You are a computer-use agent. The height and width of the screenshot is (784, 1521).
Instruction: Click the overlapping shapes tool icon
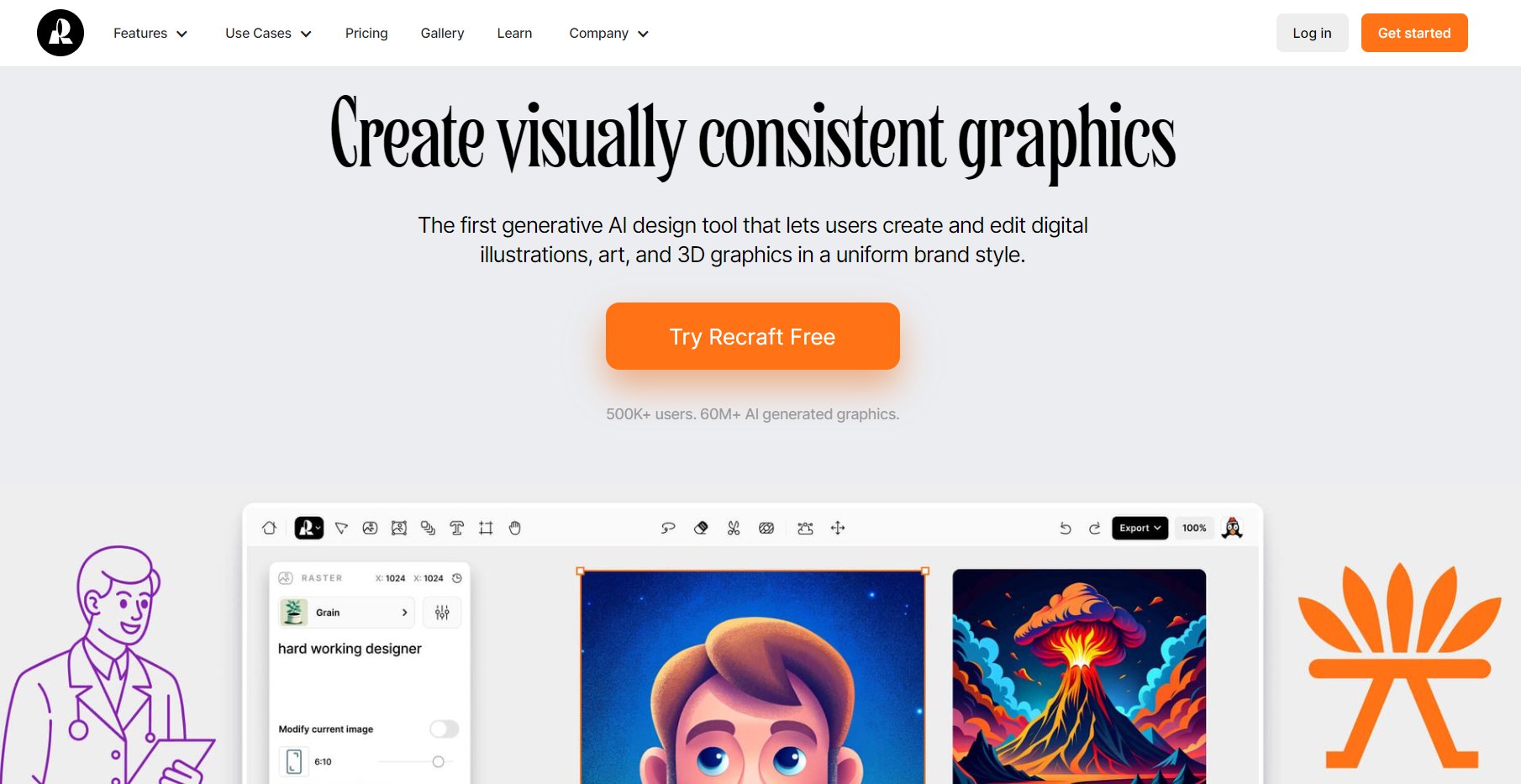428,528
